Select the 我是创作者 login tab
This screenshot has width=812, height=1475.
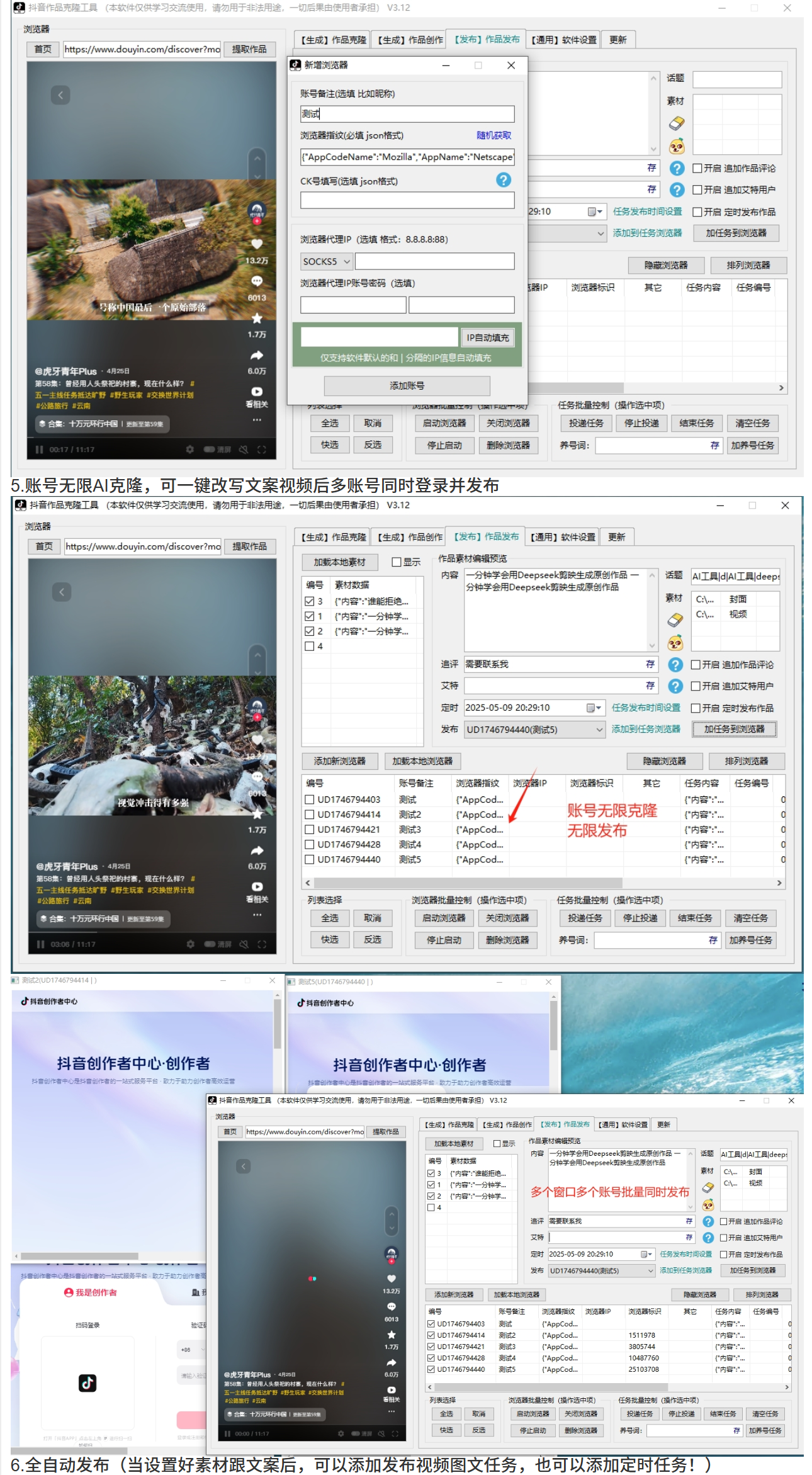tap(91, 1292)
